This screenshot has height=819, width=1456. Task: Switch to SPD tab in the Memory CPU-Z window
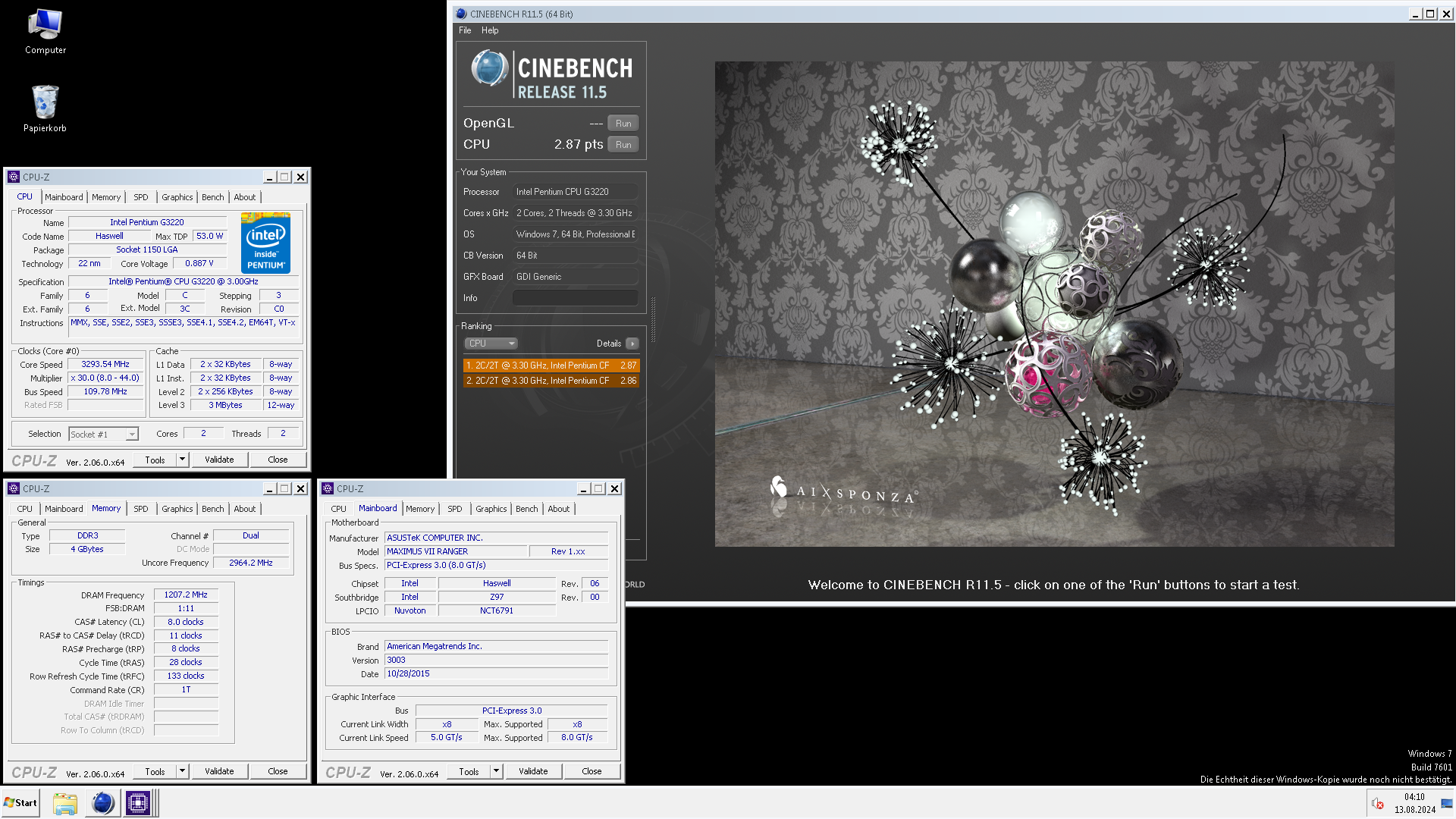click(141, 509)
